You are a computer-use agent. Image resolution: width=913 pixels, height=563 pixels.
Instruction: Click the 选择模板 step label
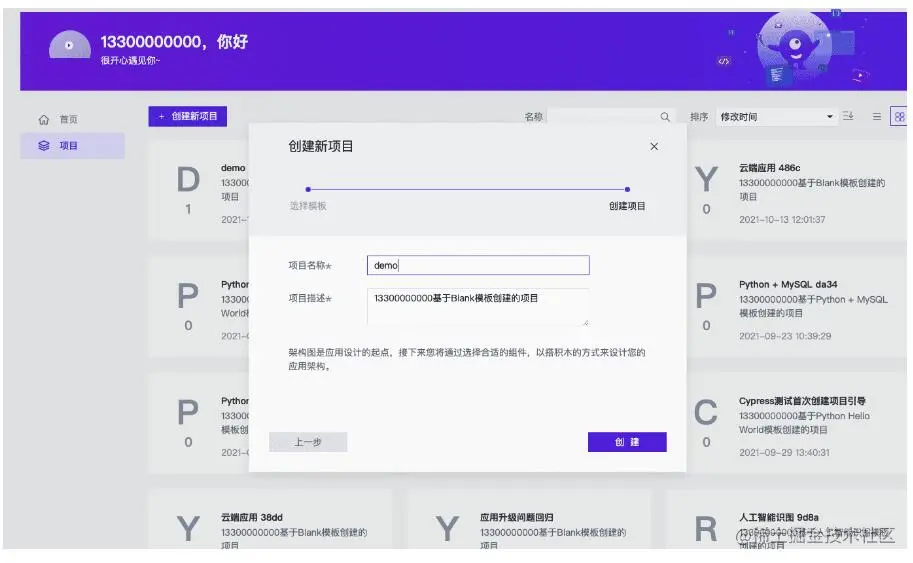pos(308,206)
